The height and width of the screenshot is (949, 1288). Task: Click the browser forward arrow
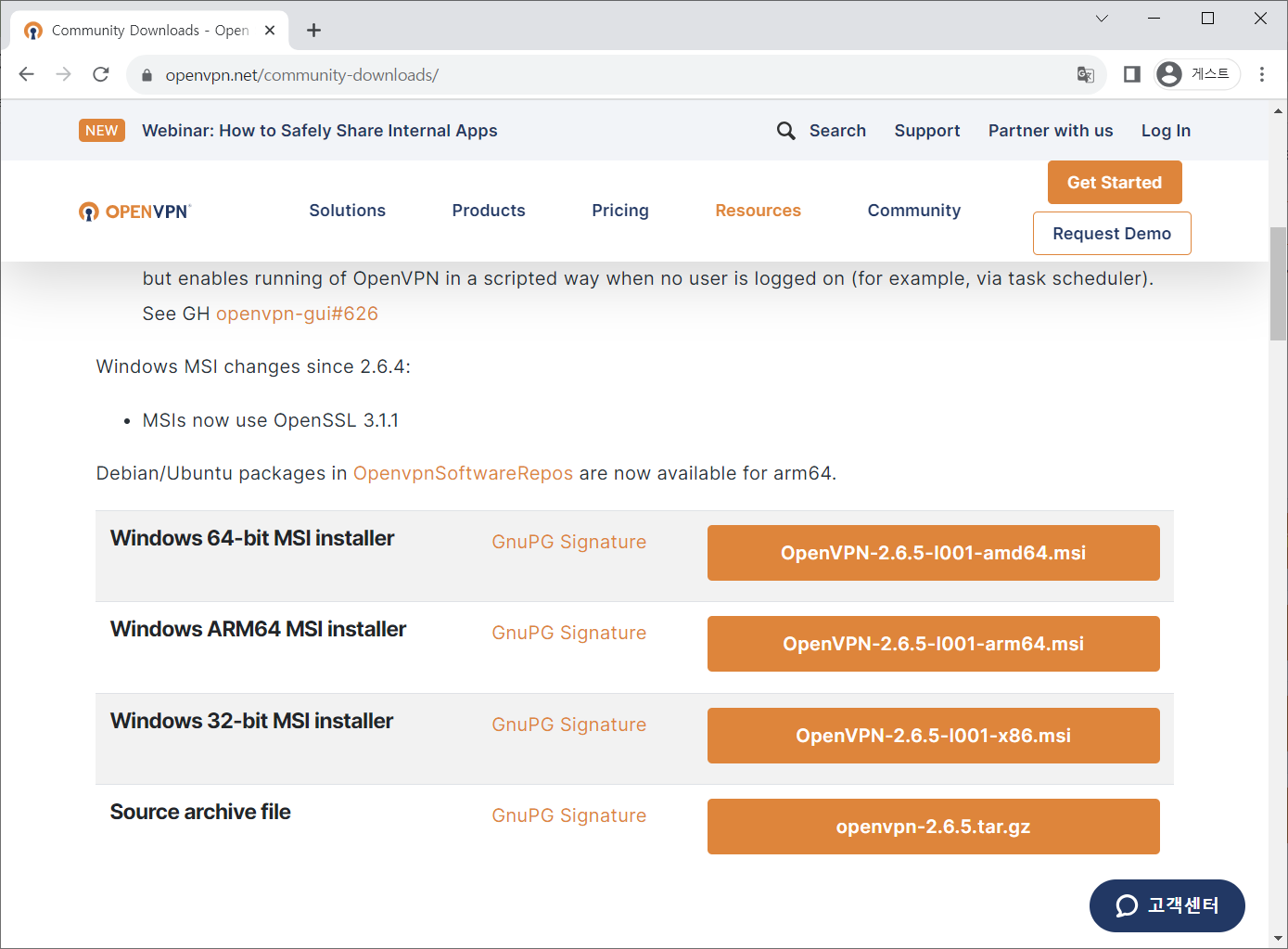tap(63, 74)
